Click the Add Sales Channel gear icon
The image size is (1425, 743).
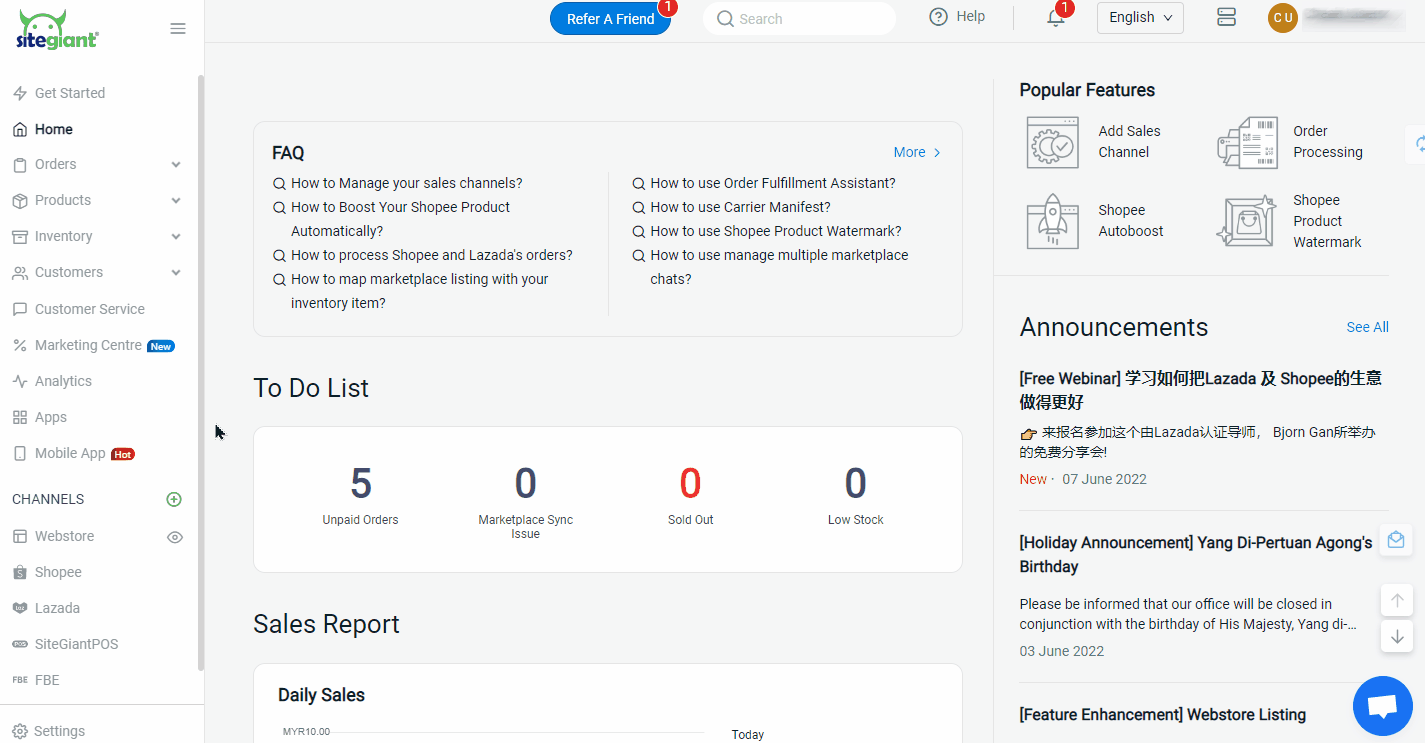coord(1052,142)
